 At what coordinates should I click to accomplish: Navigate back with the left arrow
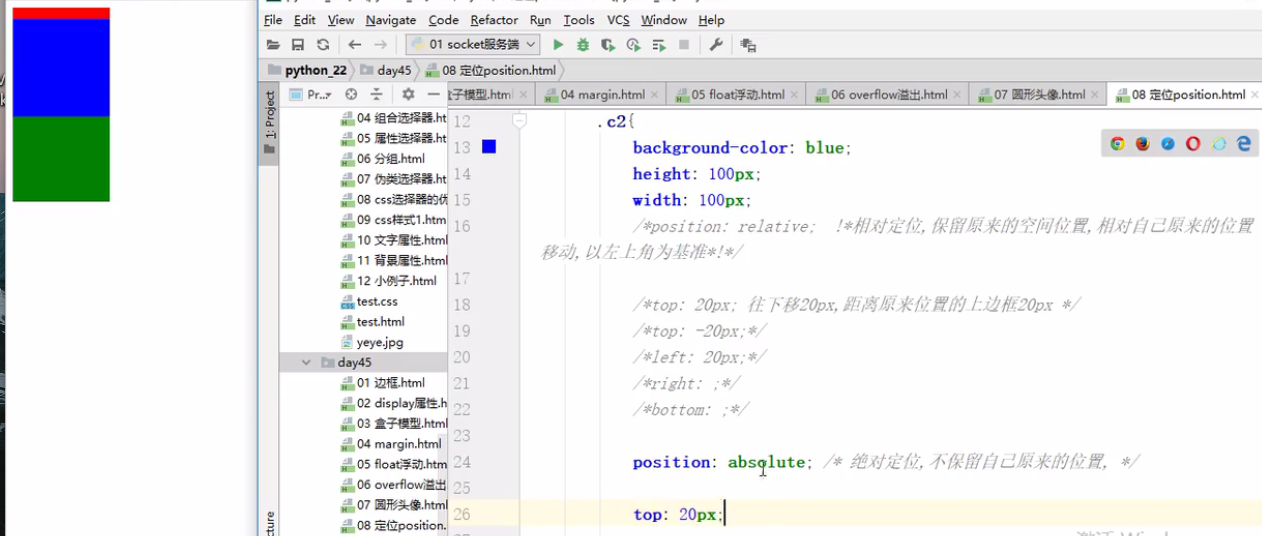pos(355,45)
